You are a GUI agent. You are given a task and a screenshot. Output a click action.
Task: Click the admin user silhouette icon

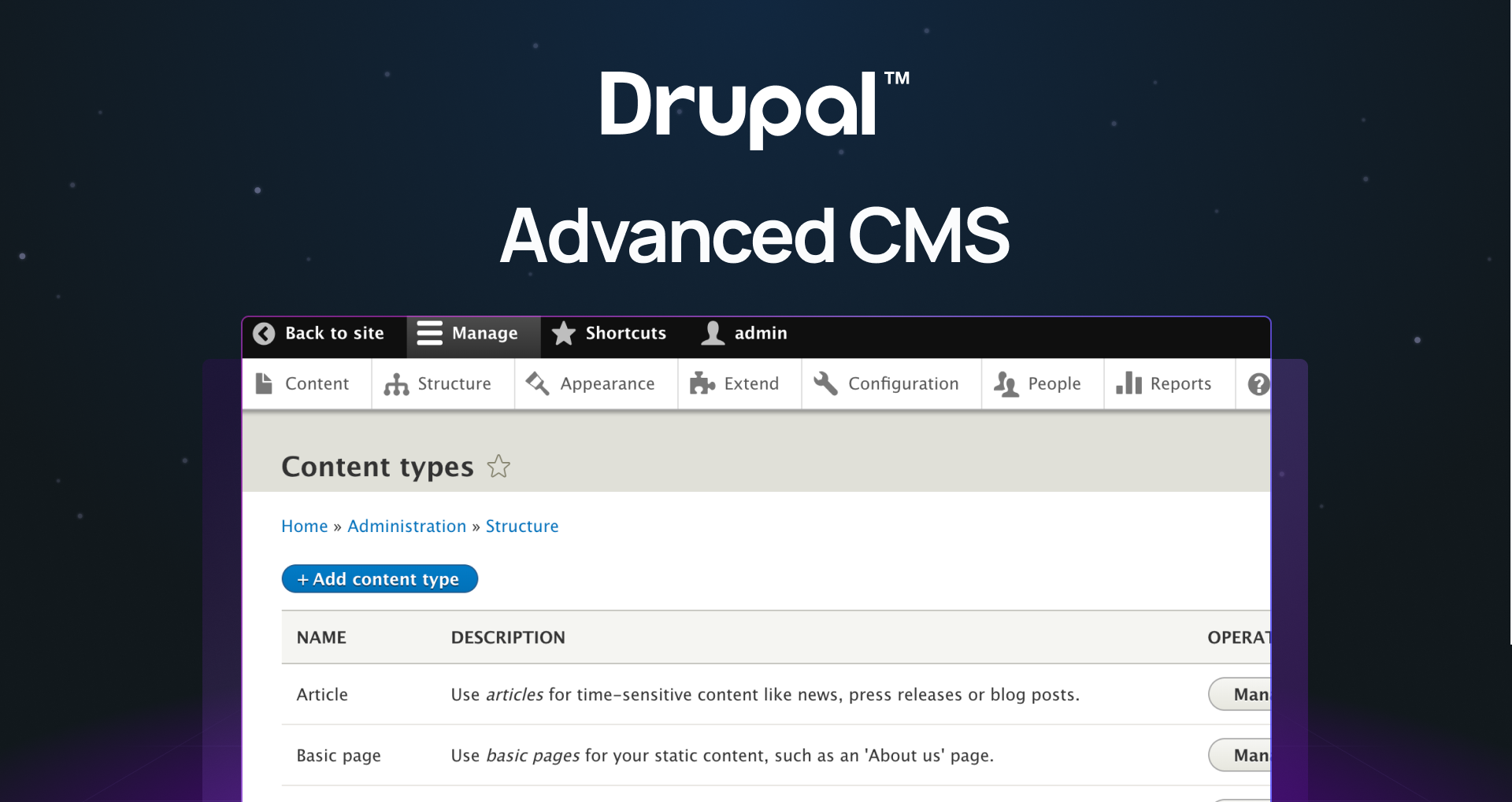713,334
